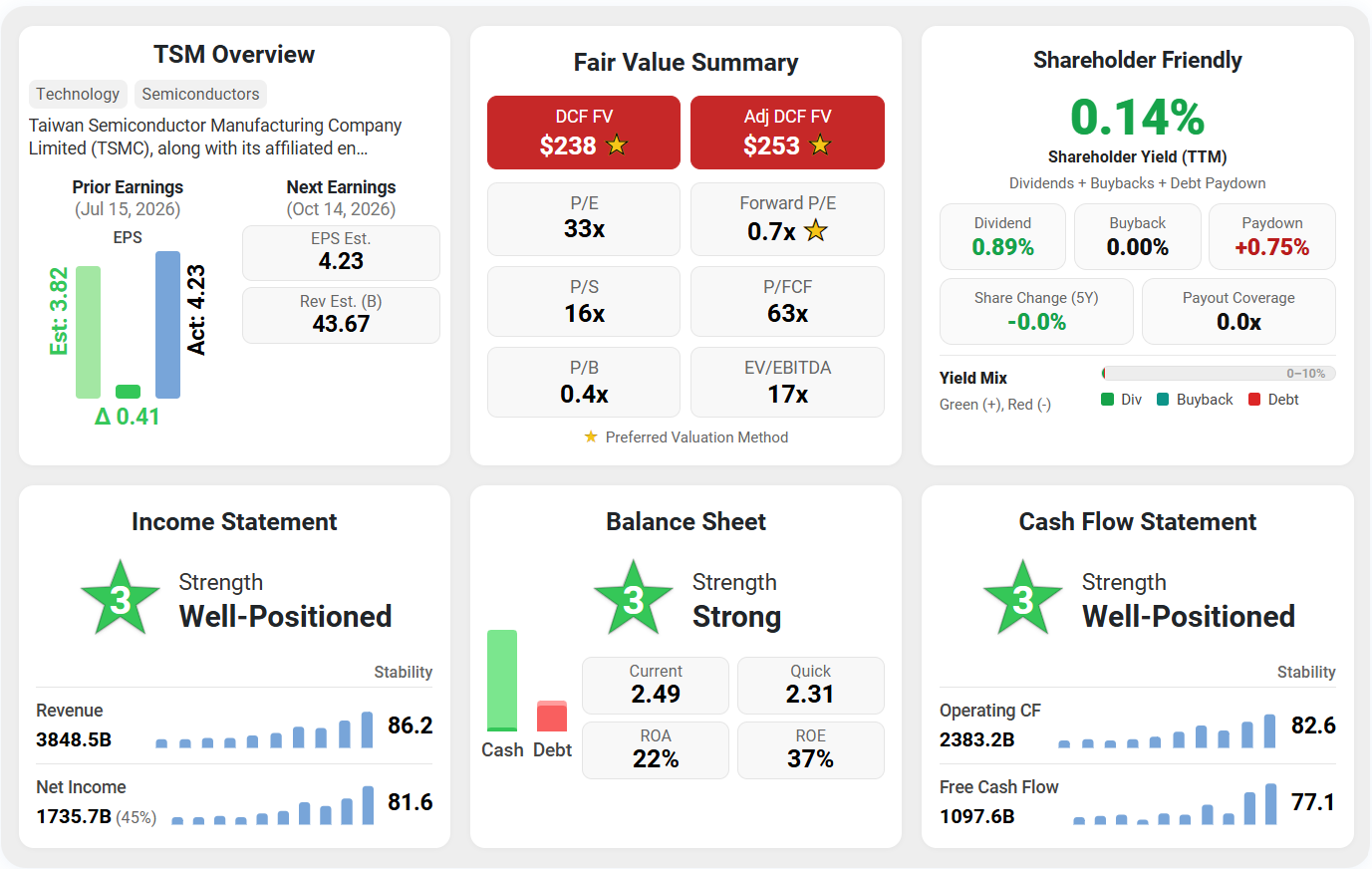Screen dimensions: 1372x869
Task: Select the P/S 16x tile
Action: (584, 302)
